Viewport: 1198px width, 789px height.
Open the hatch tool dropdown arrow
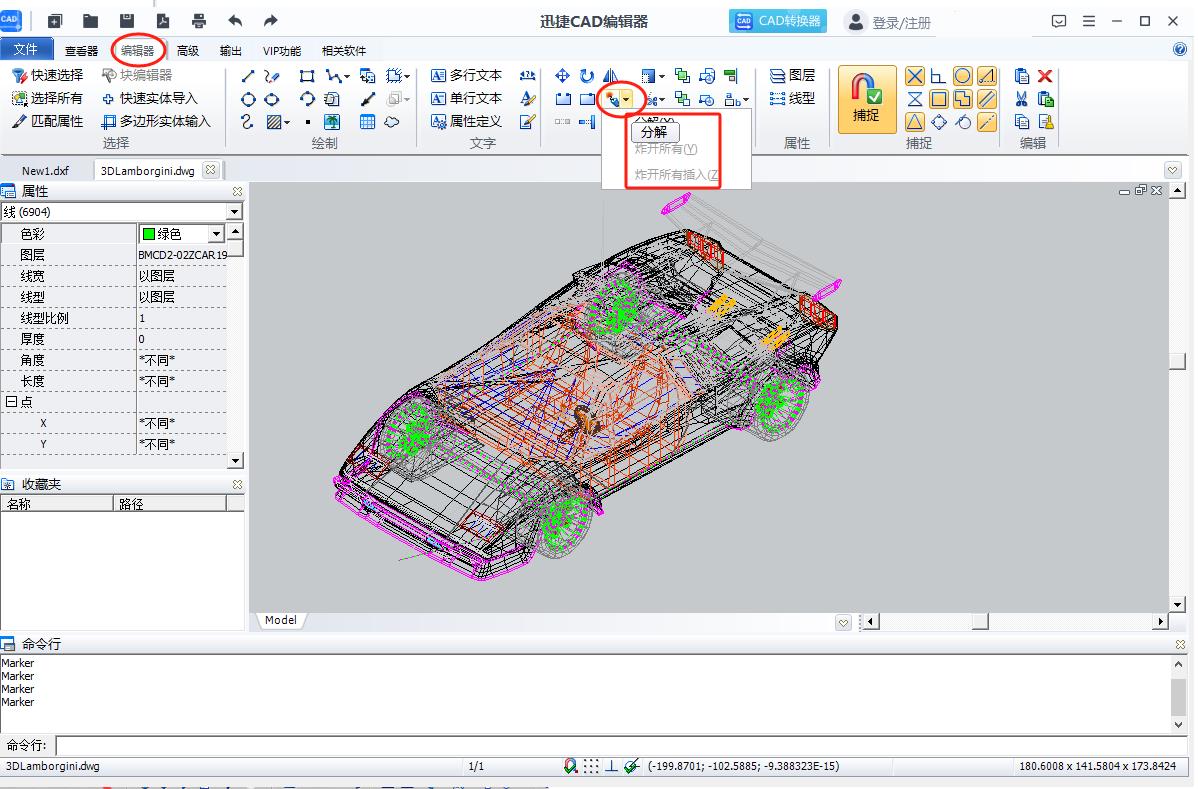pyautogui.click(x=287, y=122)
